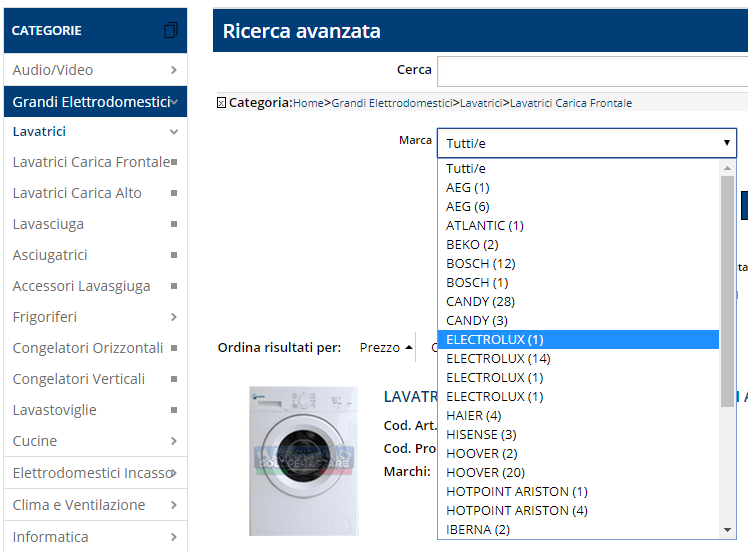Click the square bullet next to Lavastoviglie
The height and width of the screenshot is (551, 748).
[174, 410]
